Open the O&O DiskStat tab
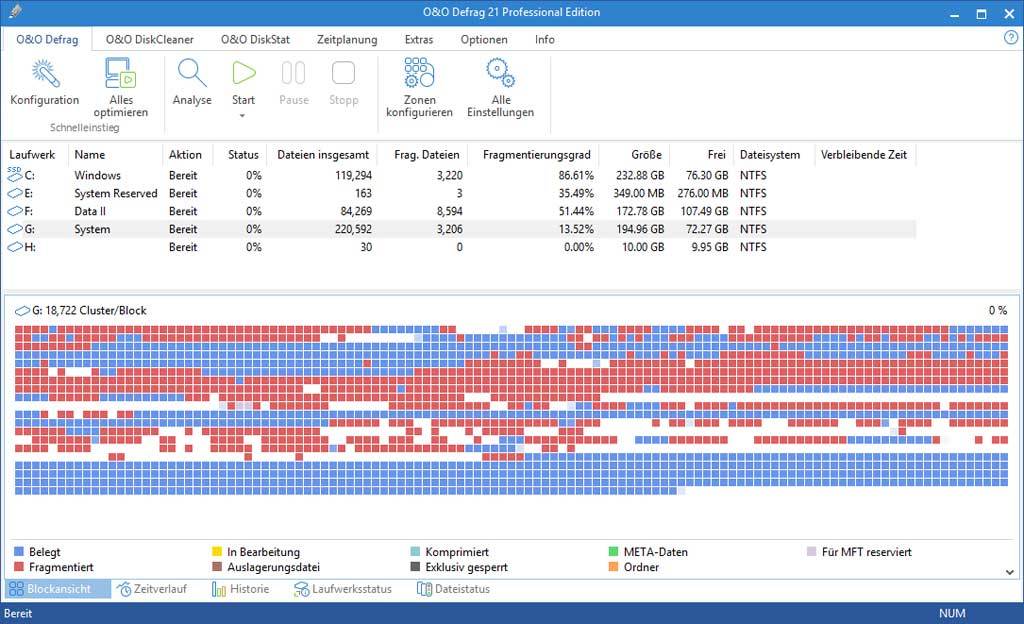 click(255, 39)
